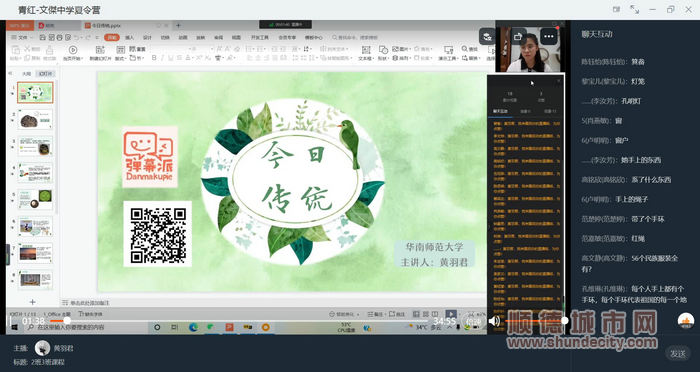
Task: Click the picture-in-picture icon in the title bar
Action: point(617,9)
